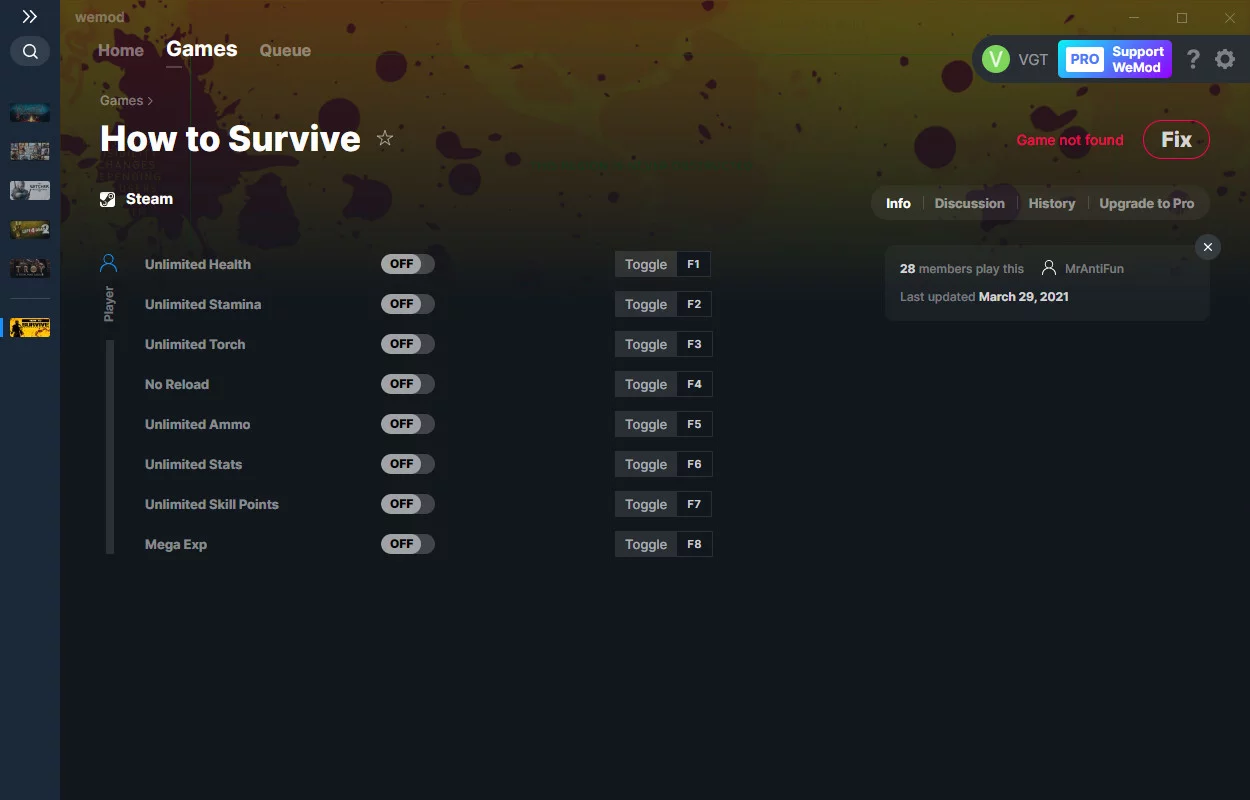Image resolution: width=1250 pixels, height=800 pixels.
Task: Click the Player category icon
Action: click(109, 263)
